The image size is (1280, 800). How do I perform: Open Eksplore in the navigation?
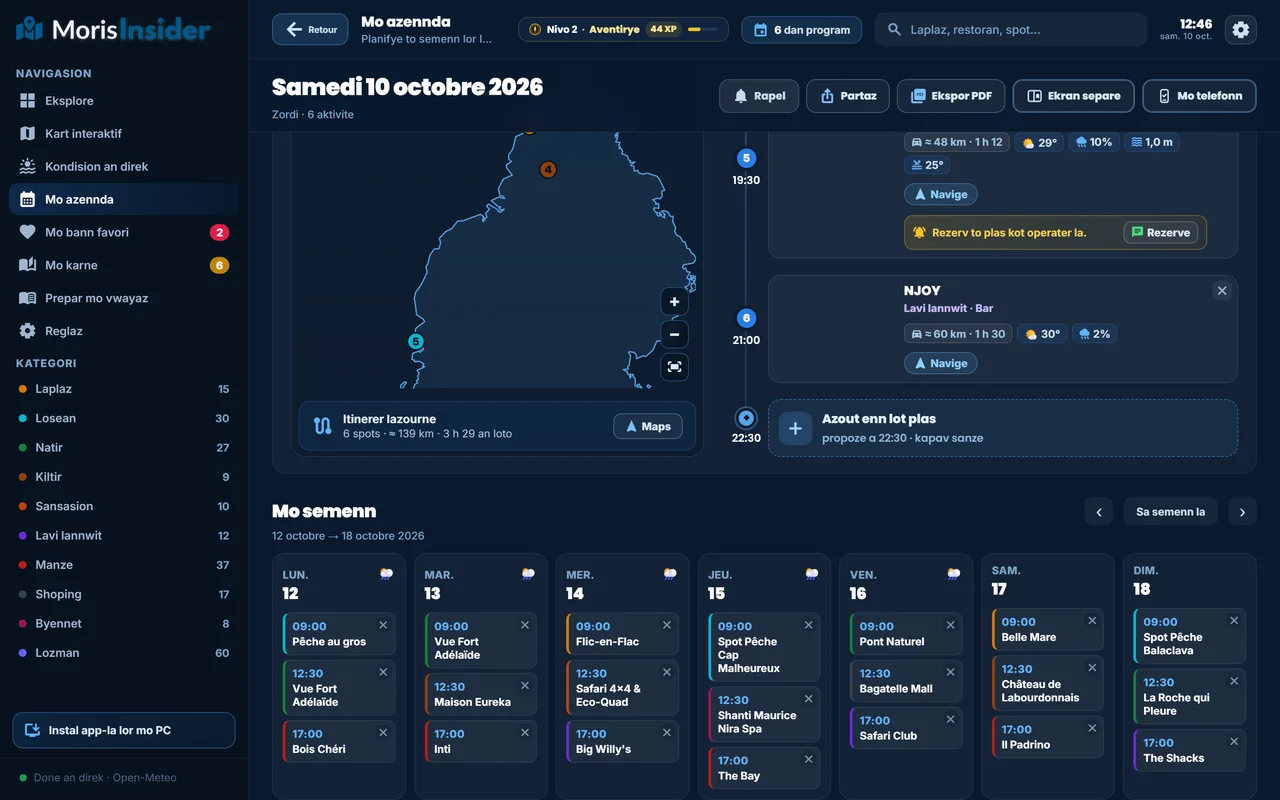pyautogui.click(x=124, y=101)
